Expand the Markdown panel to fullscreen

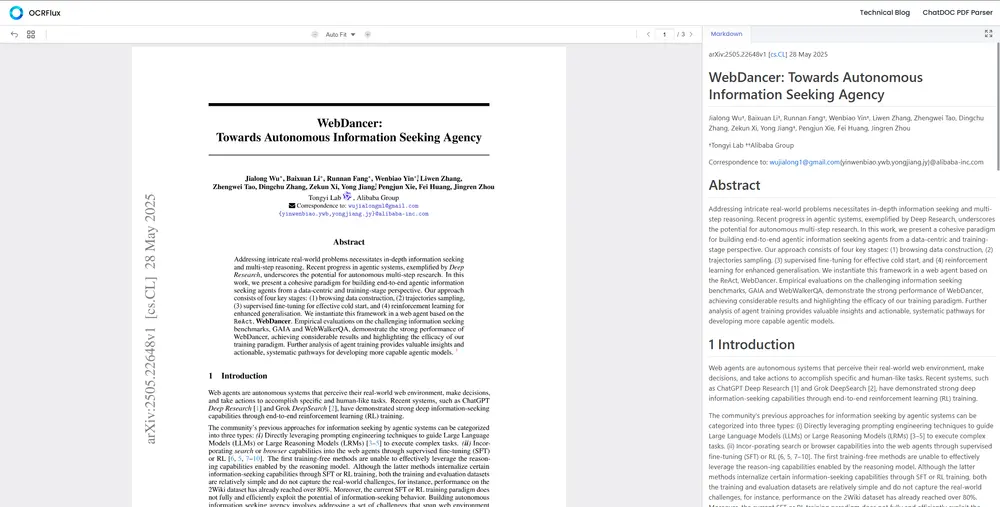(x=989, y=33)
